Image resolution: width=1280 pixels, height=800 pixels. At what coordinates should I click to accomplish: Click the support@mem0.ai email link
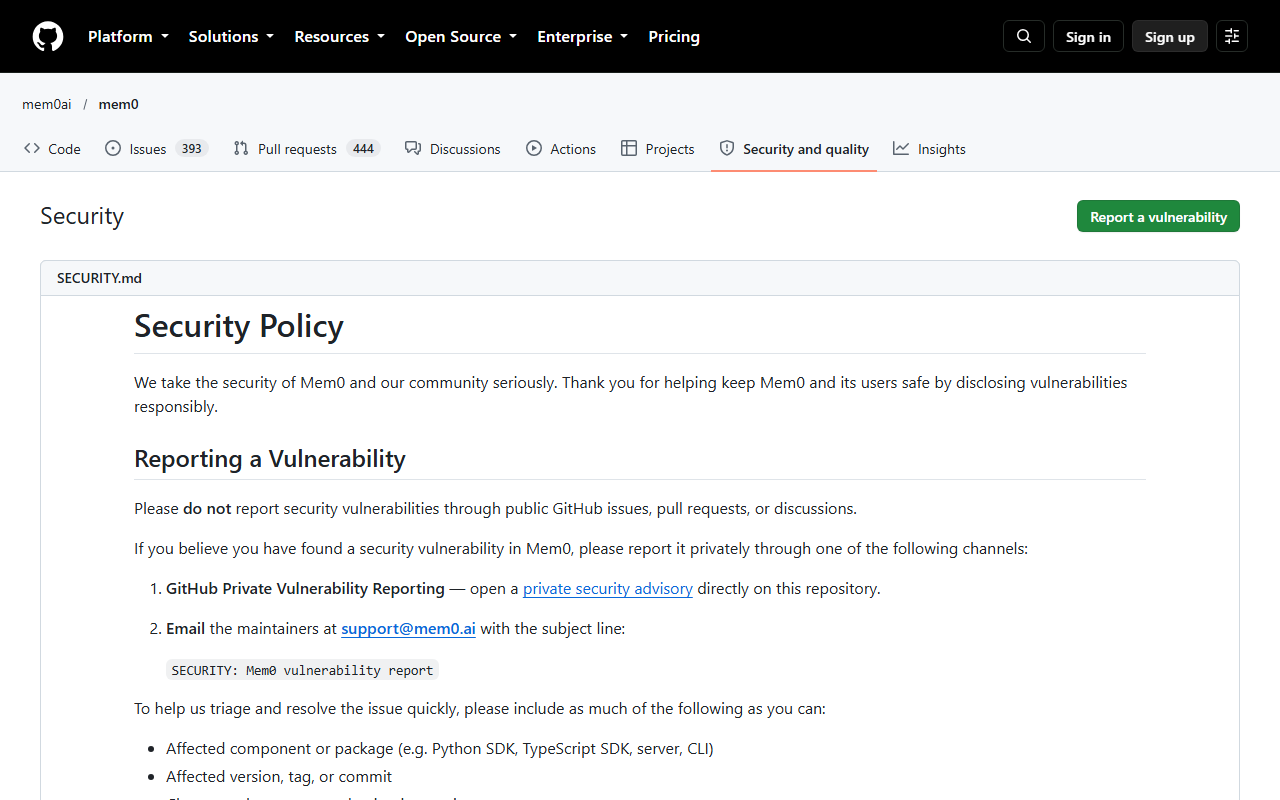coord(408,628)
